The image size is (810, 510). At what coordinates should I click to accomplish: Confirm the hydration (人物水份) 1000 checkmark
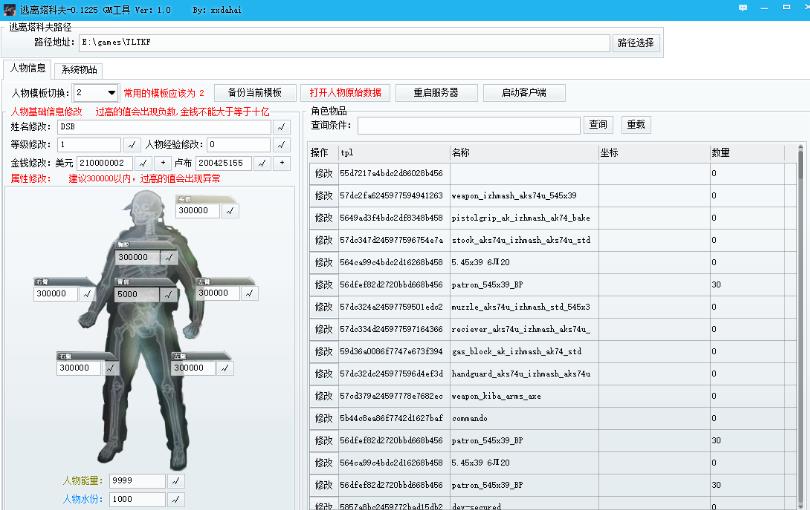[176, 499]
